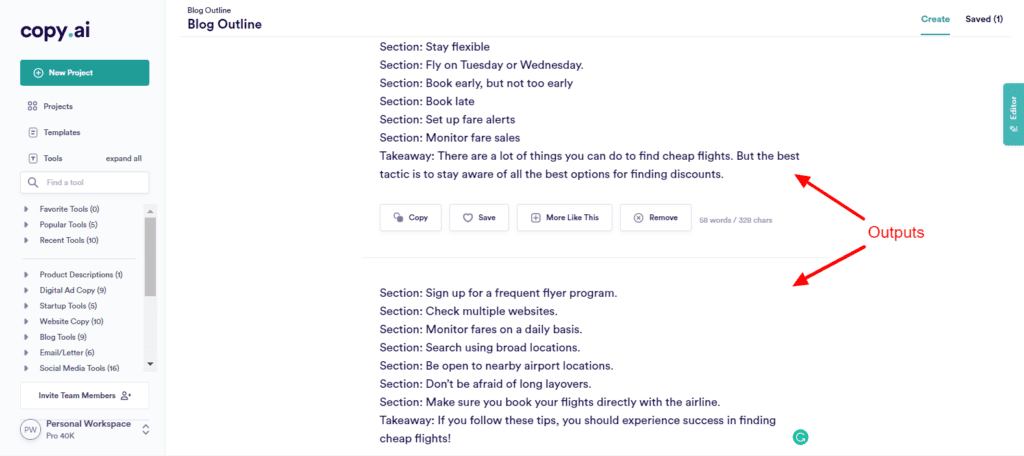
Task: Click the Grammarly icon near the output
Action: tap(800, 437)
